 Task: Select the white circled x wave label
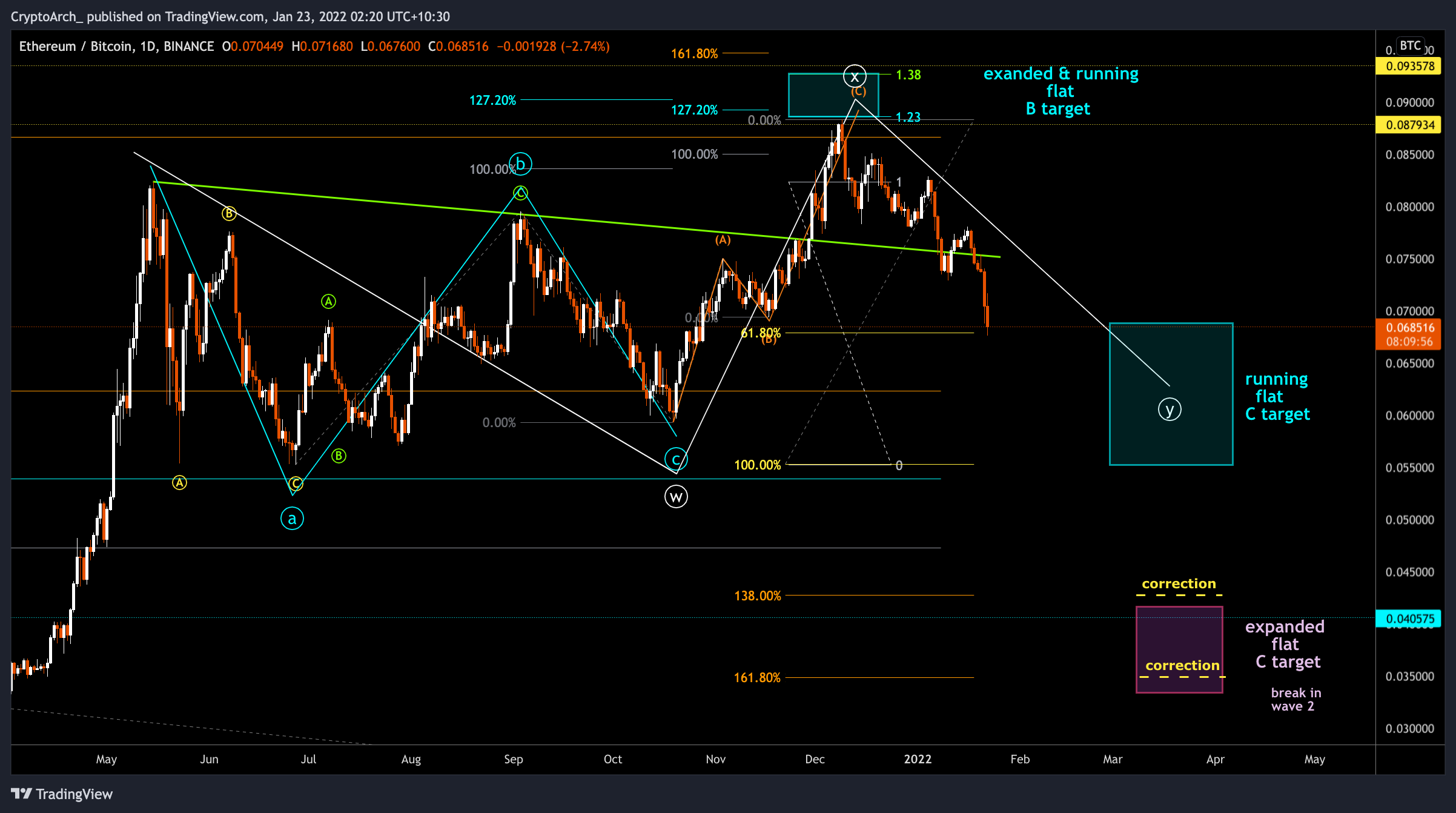click(x=854, y=76)
